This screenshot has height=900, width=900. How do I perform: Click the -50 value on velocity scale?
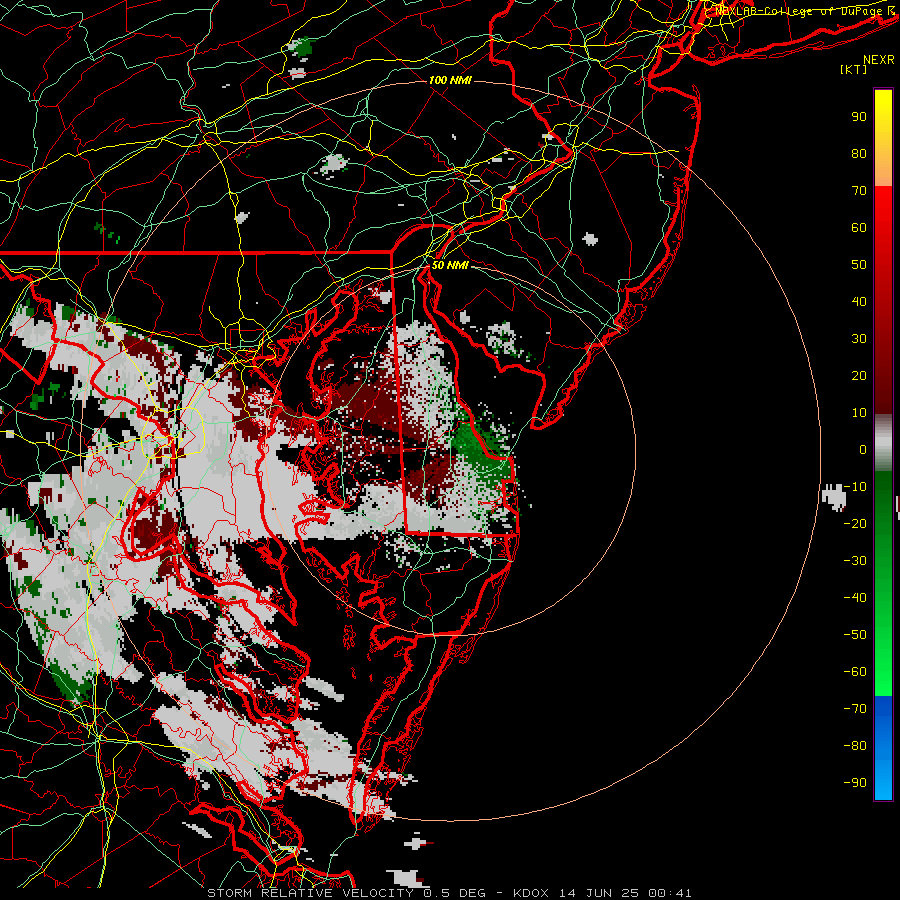pos(855,635)
